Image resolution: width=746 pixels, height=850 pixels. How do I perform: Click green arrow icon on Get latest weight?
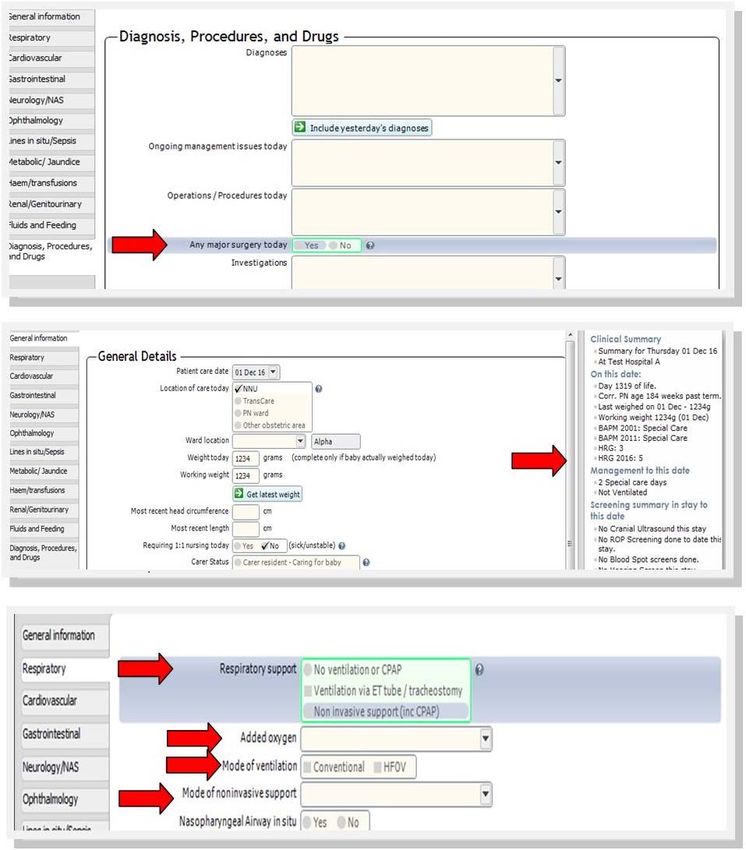[239, 494]
